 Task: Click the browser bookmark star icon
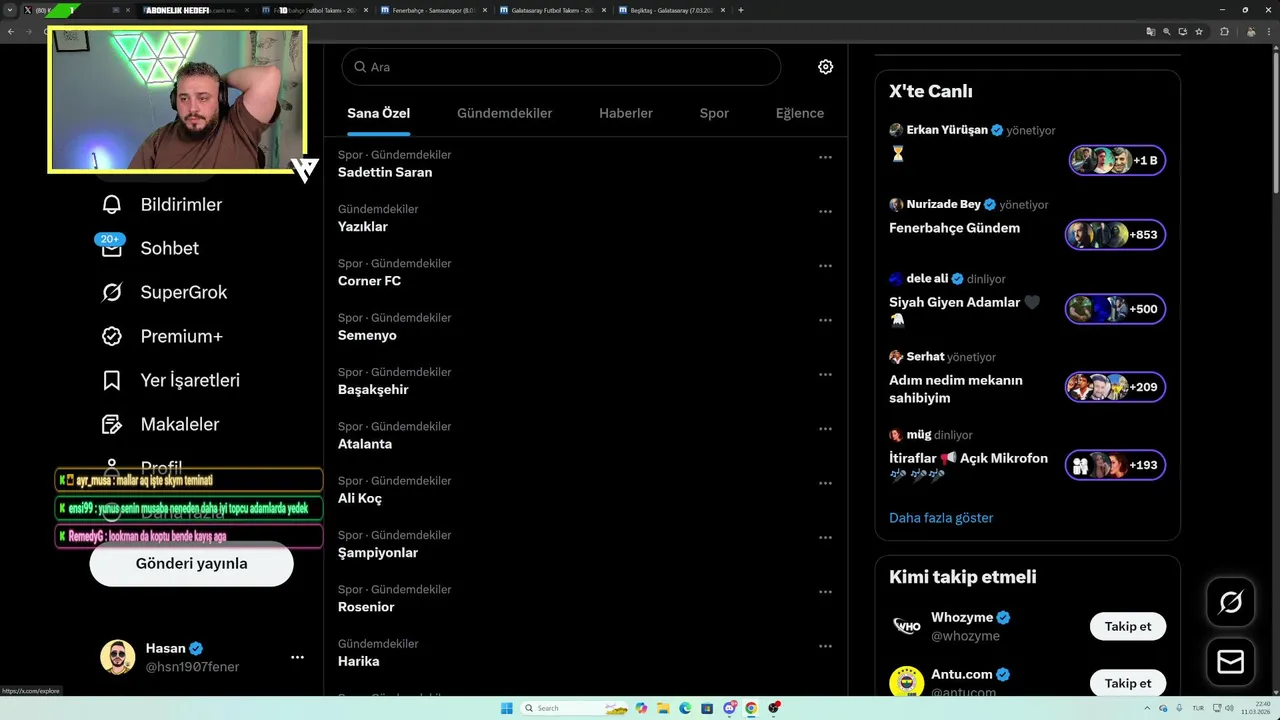click(x=1198, y=31)
